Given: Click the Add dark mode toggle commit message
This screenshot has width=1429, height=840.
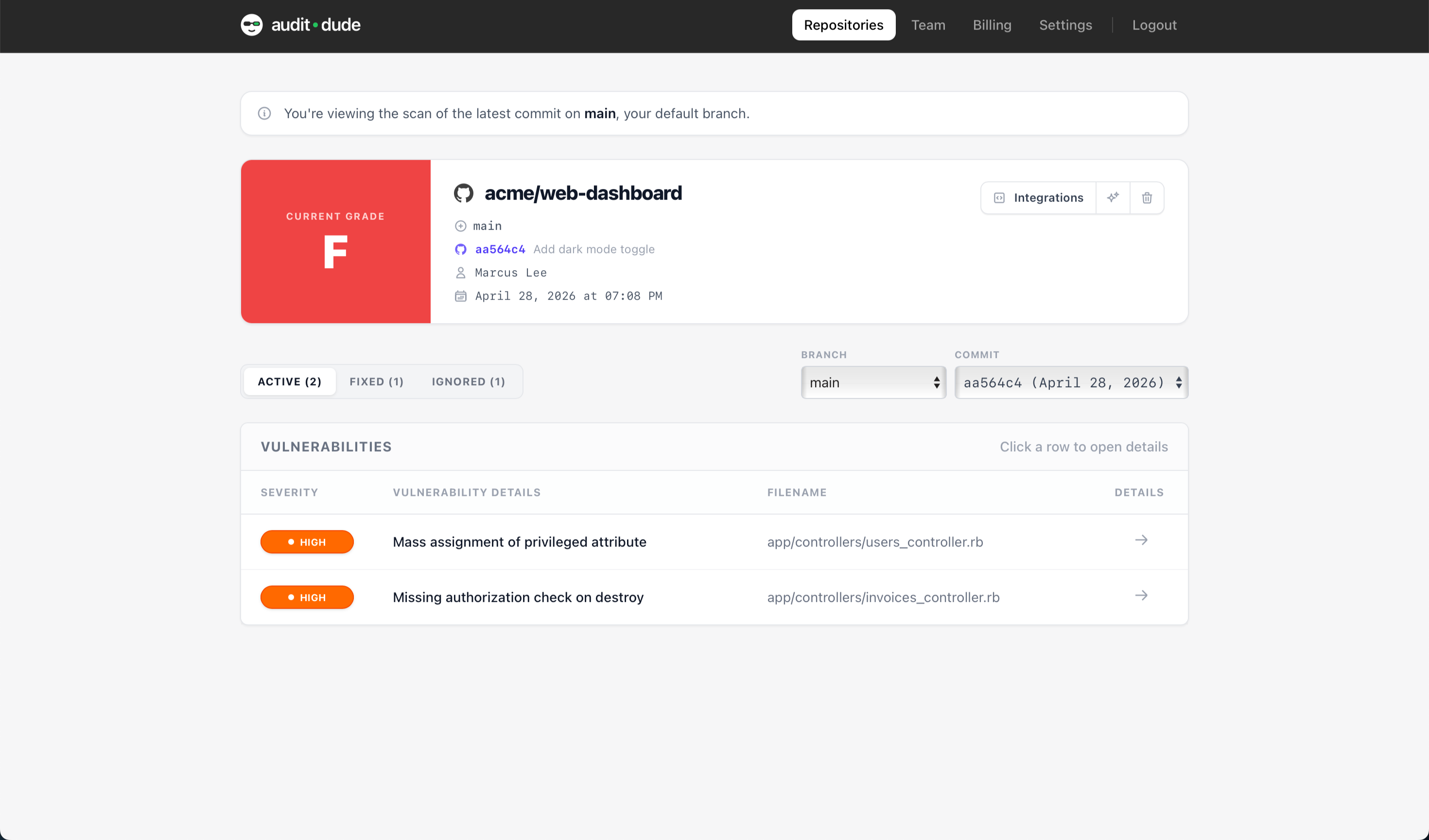Looking at the screenshot, I should pyautogui.click(x=594, y=249).
